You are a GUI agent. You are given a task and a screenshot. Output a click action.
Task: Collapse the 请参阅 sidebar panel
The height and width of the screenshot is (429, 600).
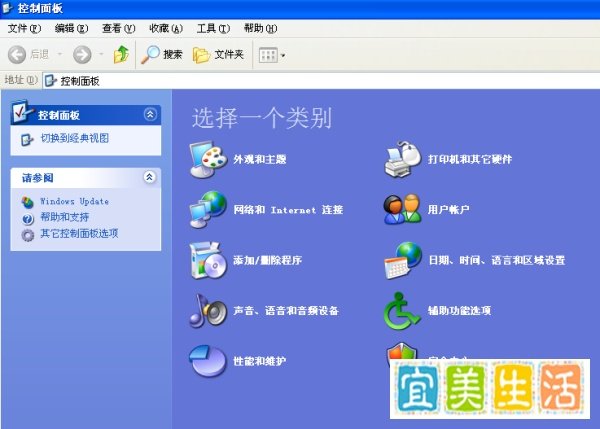pos(150,177)
